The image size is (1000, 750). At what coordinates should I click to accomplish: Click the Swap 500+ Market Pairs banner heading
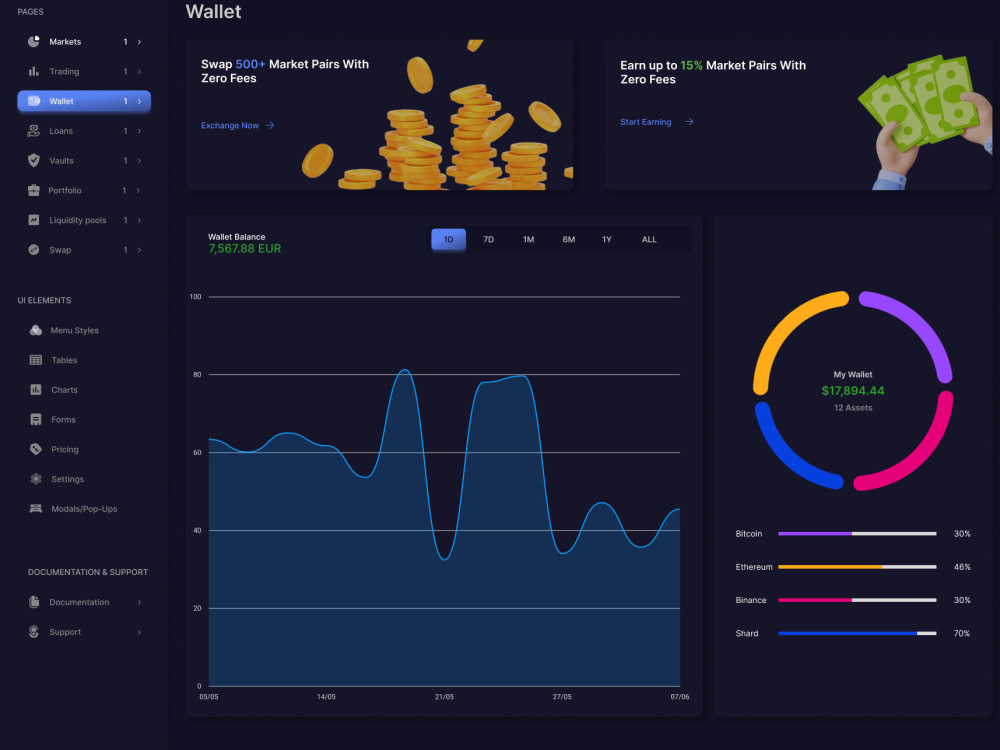point(285,71)
